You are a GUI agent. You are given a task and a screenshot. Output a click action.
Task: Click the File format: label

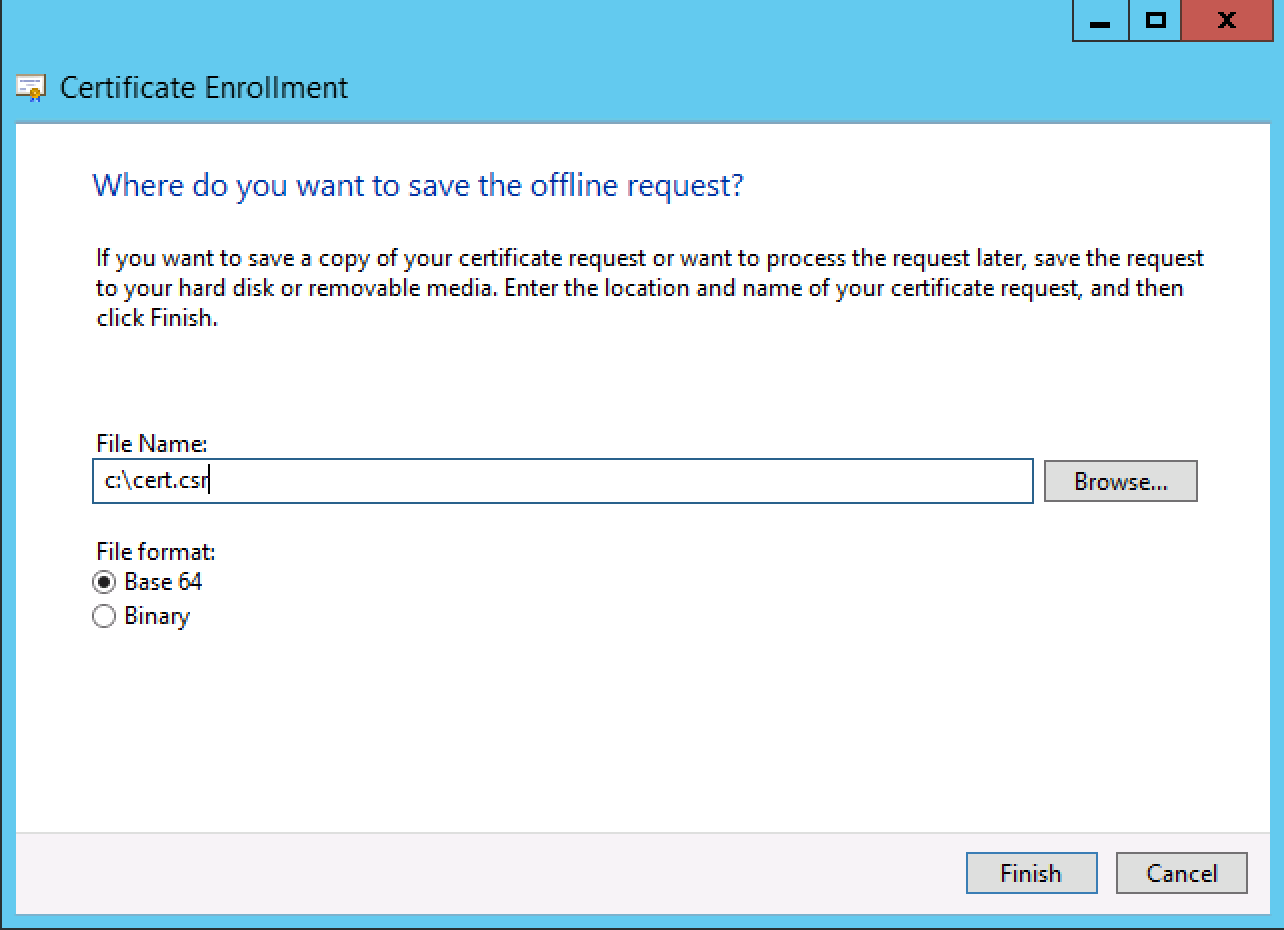click(155, 551)
